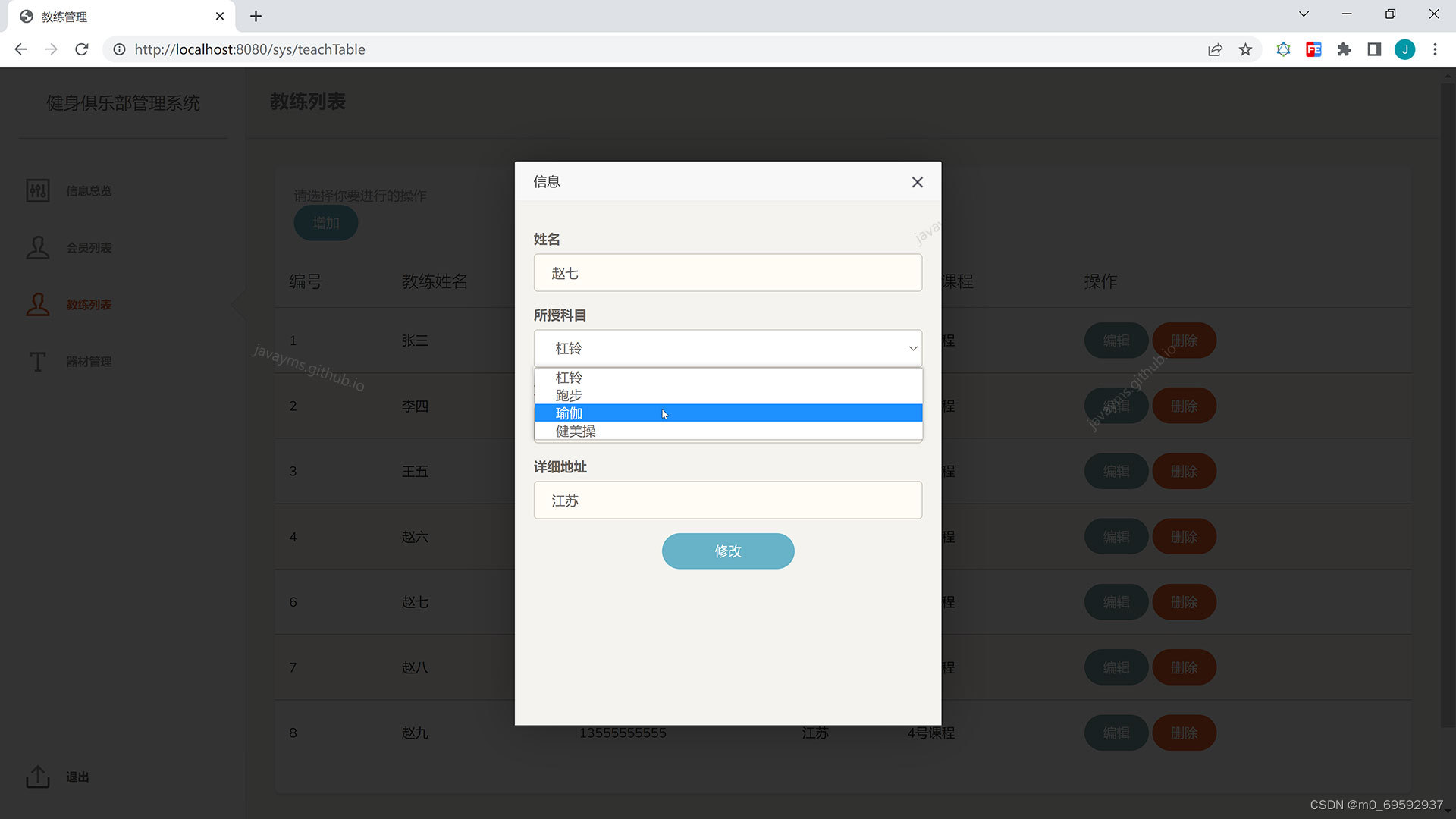Select 健美操 option from subject dropdown
The height and width of the screenshot is (819, 1456).
tap(574, 430)
